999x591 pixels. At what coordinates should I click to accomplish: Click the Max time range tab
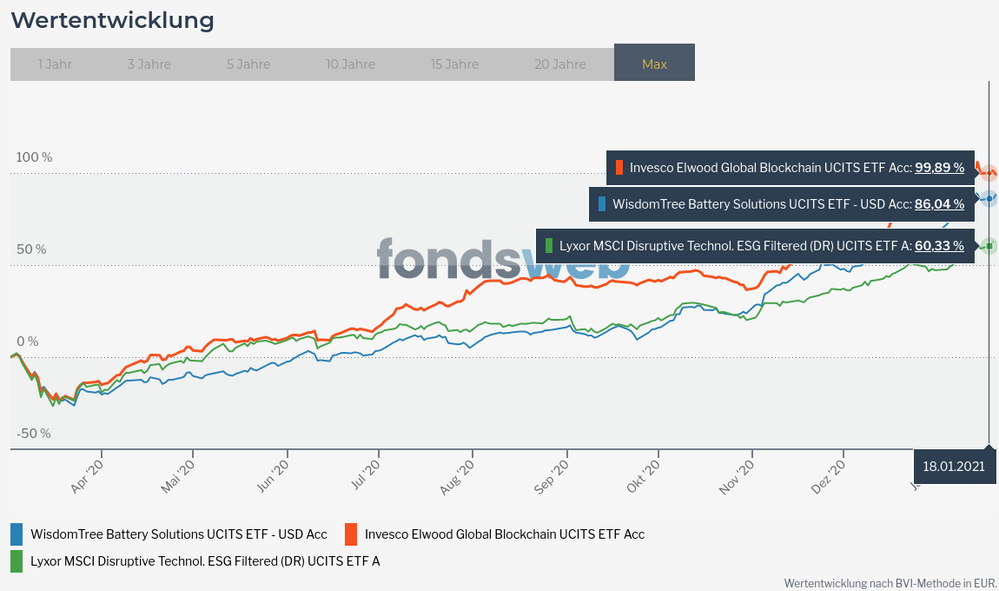coord(654,64)
